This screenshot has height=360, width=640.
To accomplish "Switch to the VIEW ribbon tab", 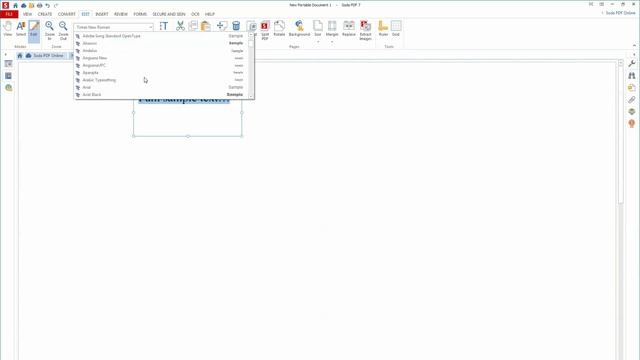I will (x=27, y=14).
